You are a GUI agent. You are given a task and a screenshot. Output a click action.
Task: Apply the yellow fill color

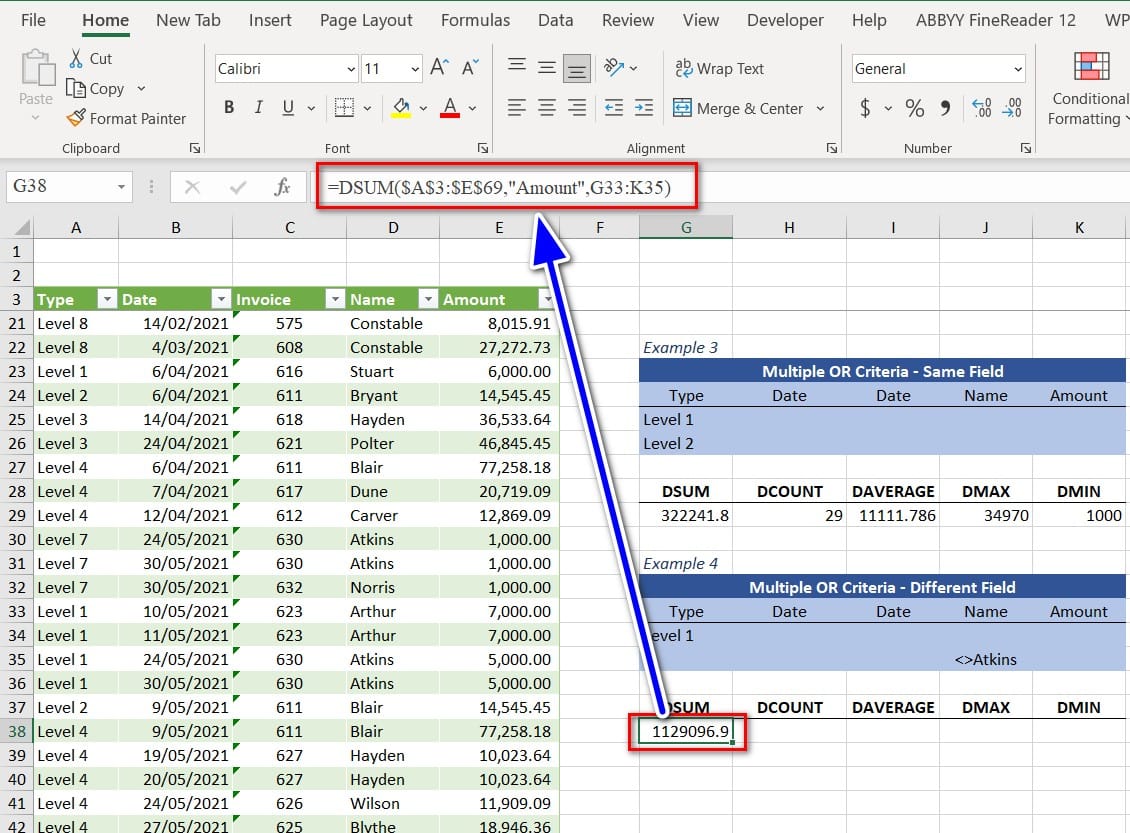[x=401, y=108]
